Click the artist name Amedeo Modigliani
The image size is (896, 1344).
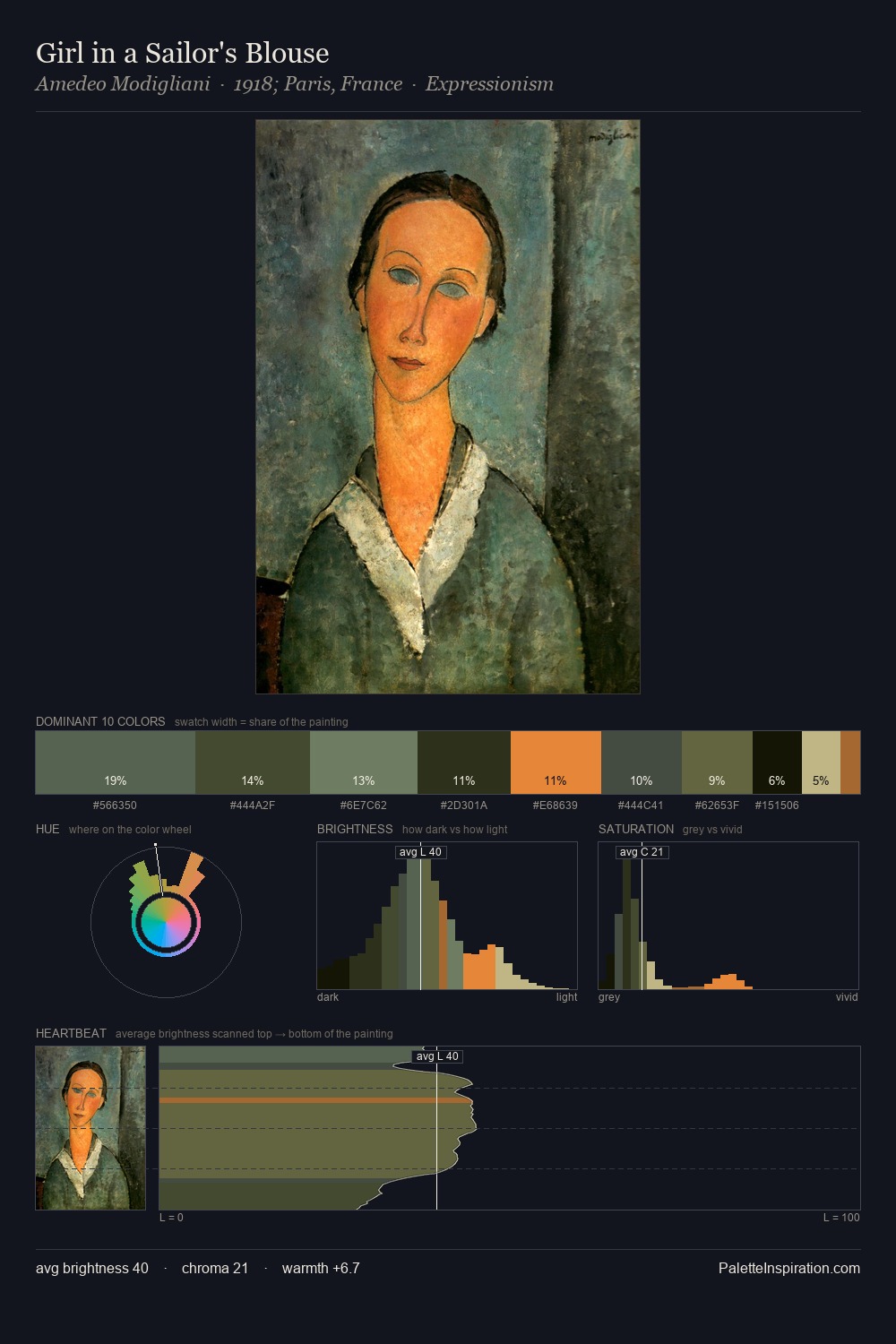[x=123, y=83]
